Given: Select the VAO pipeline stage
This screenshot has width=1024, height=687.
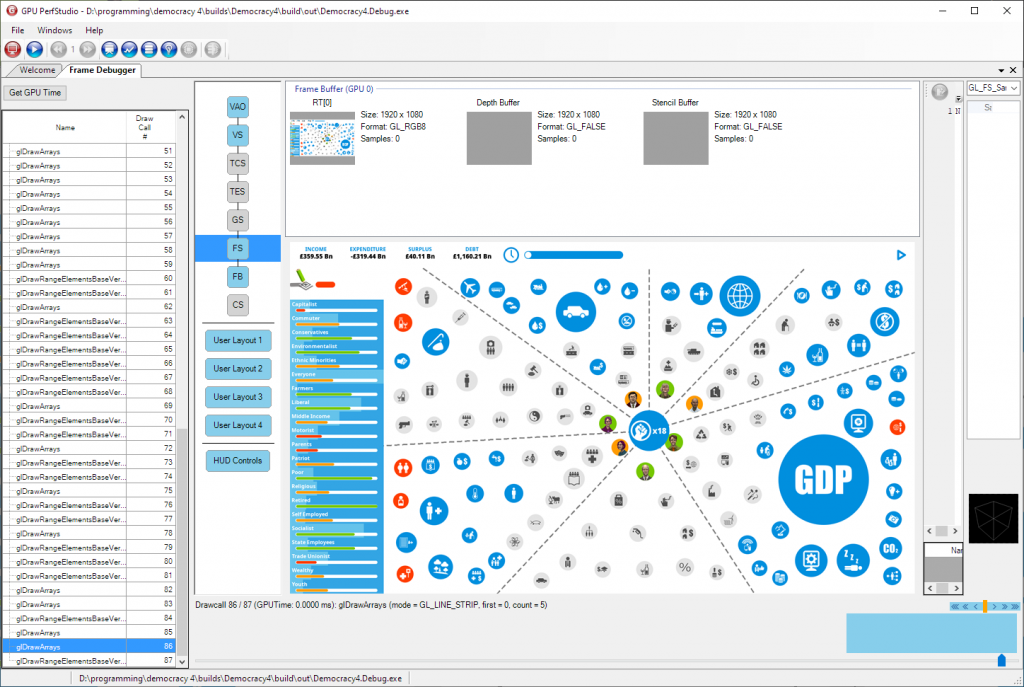Looking at the screenshot, I should [238, 107].
